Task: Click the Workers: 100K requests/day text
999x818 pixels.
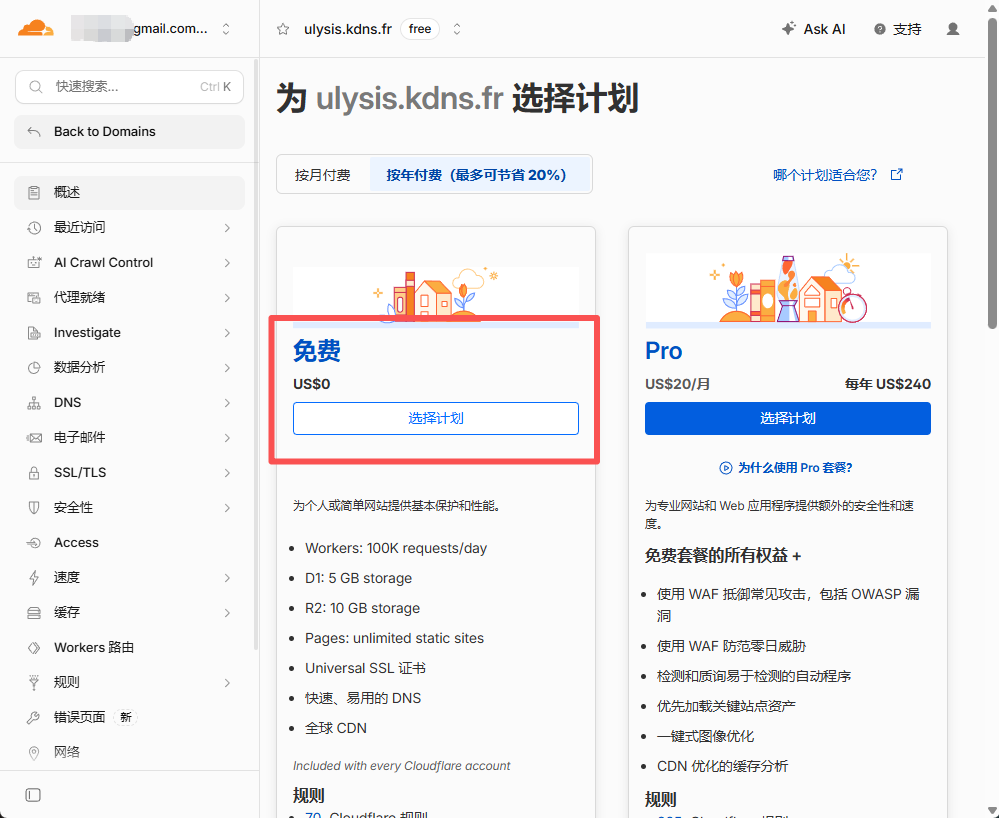Action: point(396,549)
